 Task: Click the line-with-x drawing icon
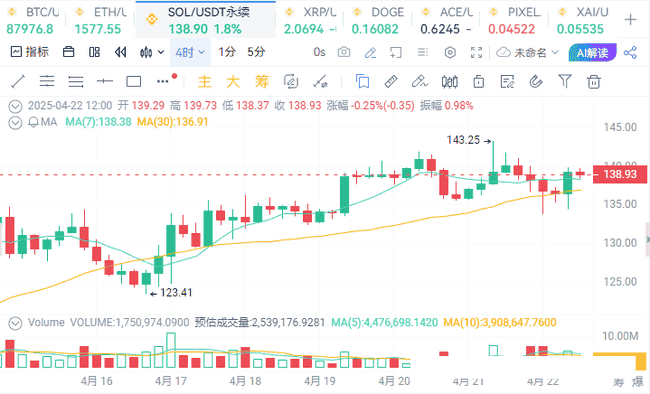coord(320,82)
